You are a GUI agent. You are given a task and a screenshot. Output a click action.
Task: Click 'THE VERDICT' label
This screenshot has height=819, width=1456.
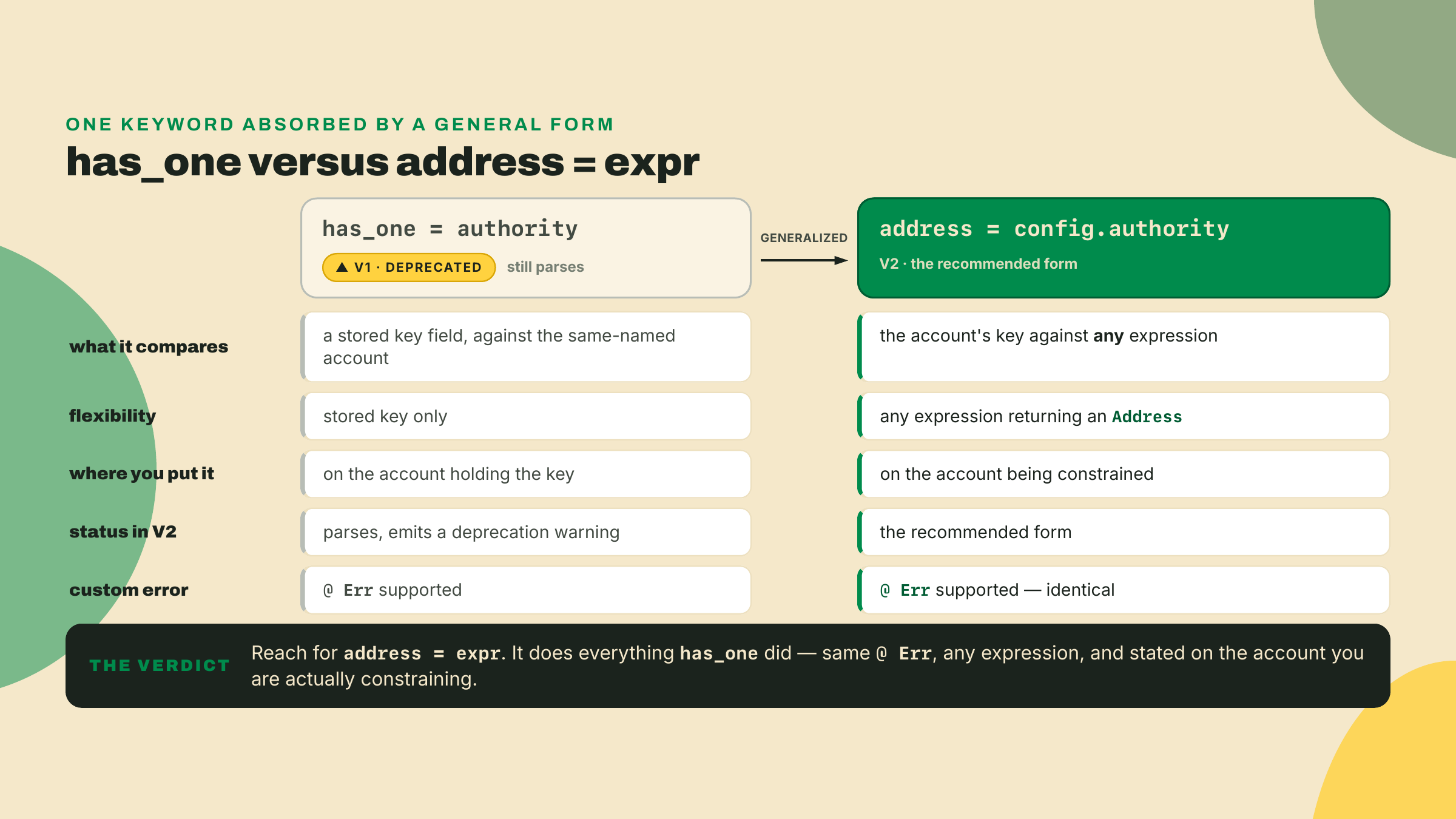(x=160, y=666)
